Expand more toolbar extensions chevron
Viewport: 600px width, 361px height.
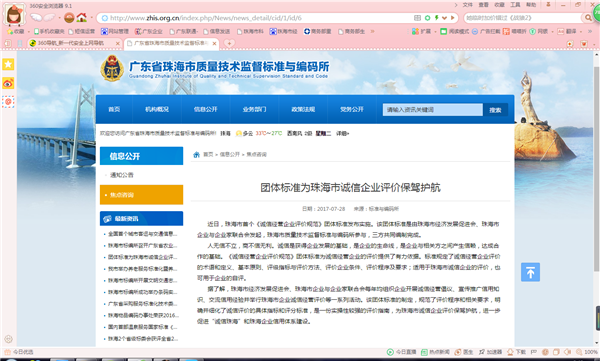590,31
